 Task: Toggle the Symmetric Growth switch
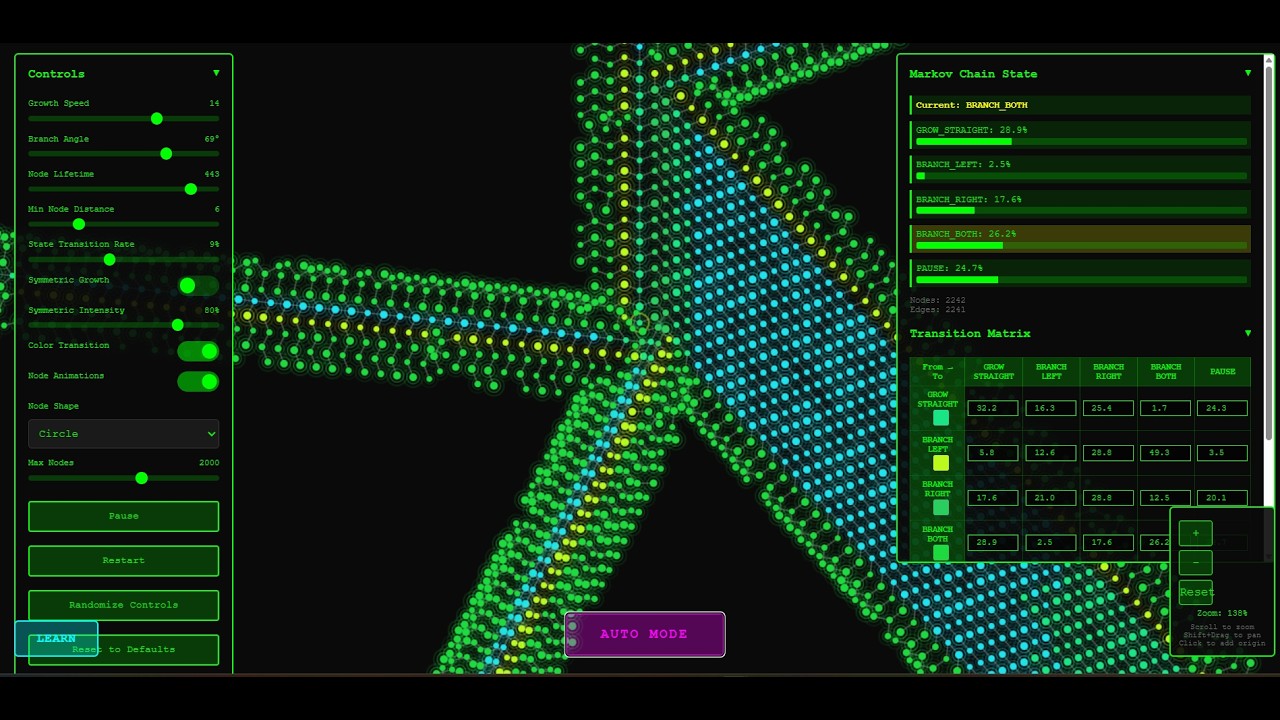[197, 286]
